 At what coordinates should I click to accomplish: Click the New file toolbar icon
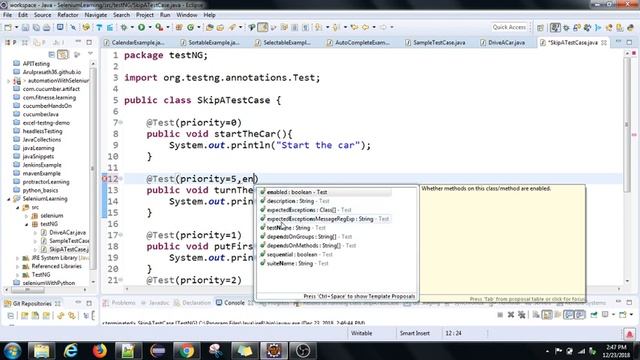point(8,27)
